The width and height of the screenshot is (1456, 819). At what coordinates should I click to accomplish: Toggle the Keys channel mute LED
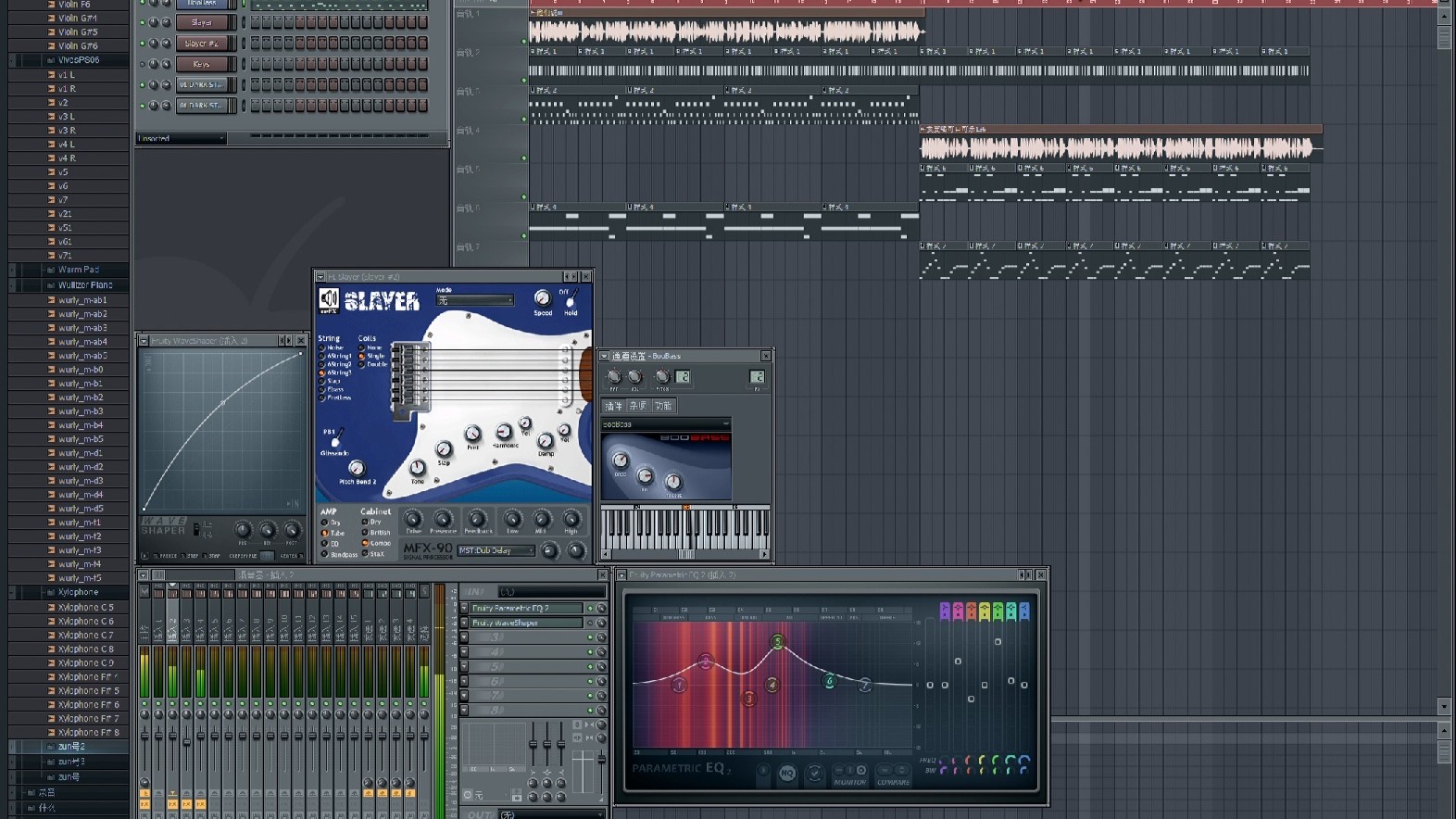click(143, 64)
